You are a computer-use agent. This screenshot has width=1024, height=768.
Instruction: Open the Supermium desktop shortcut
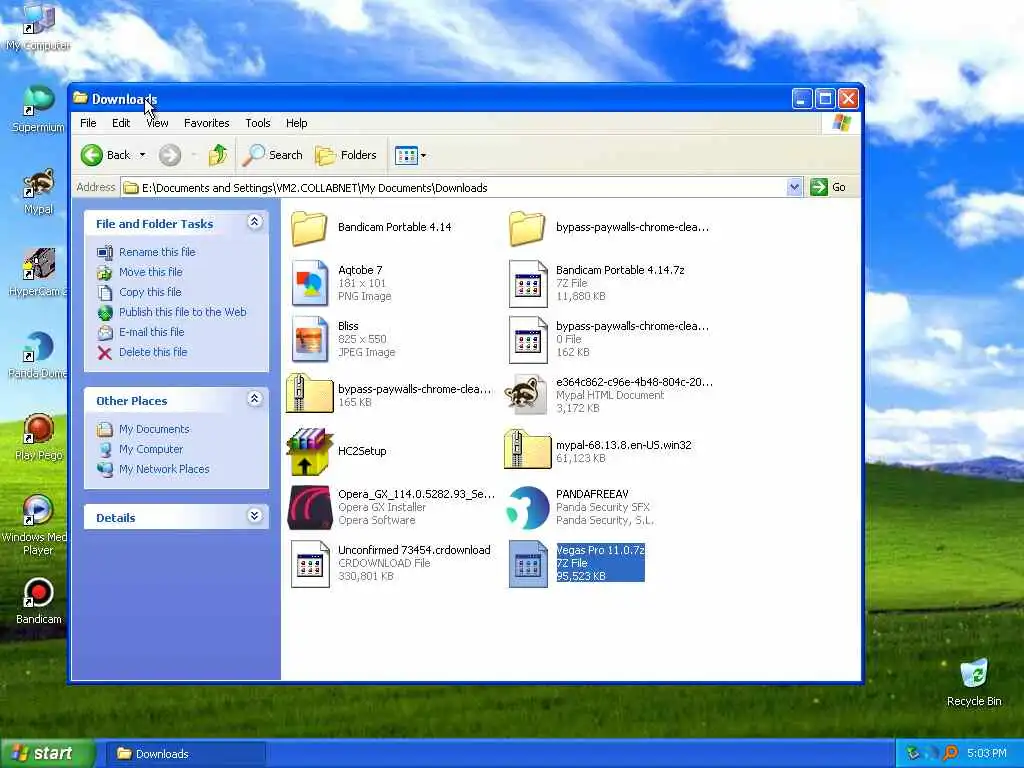(39, 109)
